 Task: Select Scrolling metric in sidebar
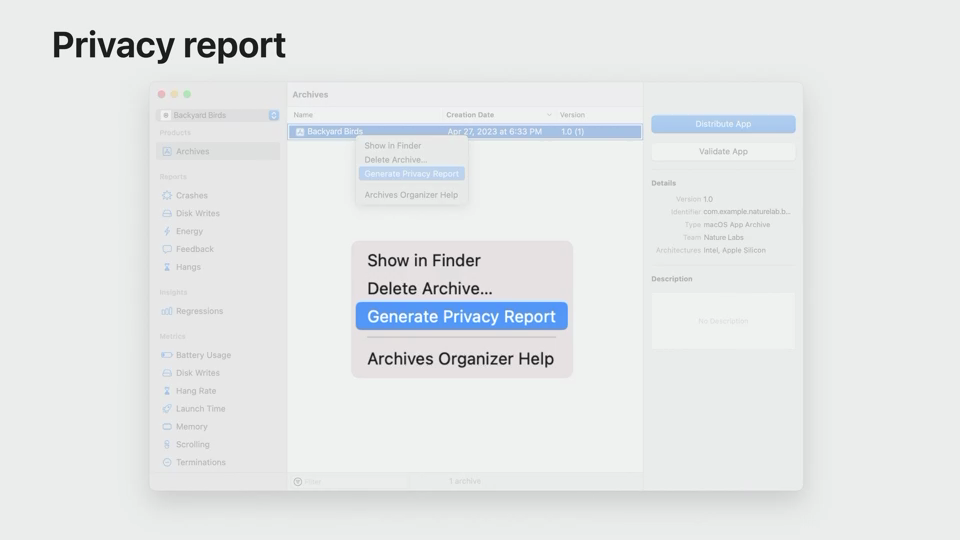point(192,444)
